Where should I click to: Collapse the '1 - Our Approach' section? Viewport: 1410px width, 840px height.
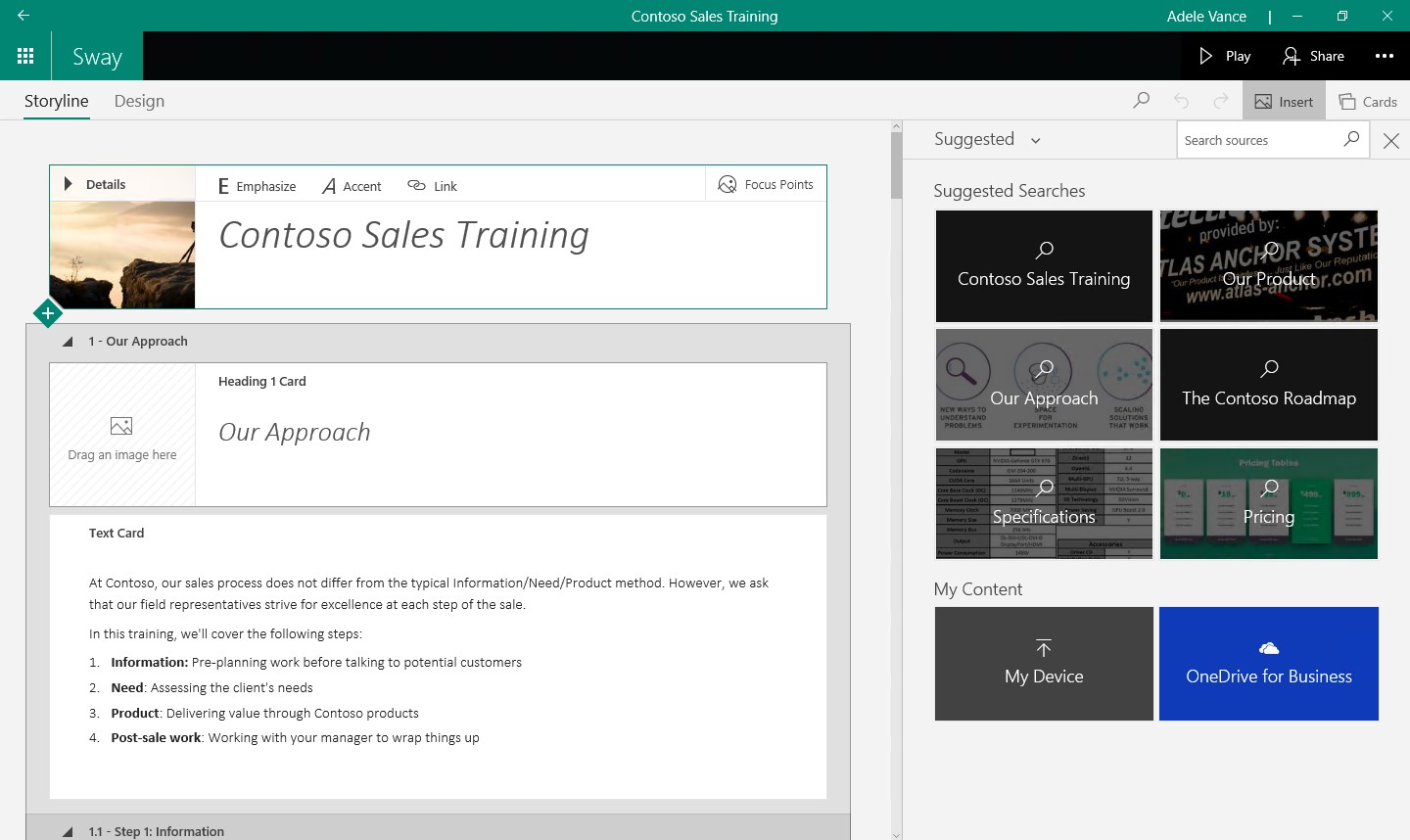pos(68,341)
